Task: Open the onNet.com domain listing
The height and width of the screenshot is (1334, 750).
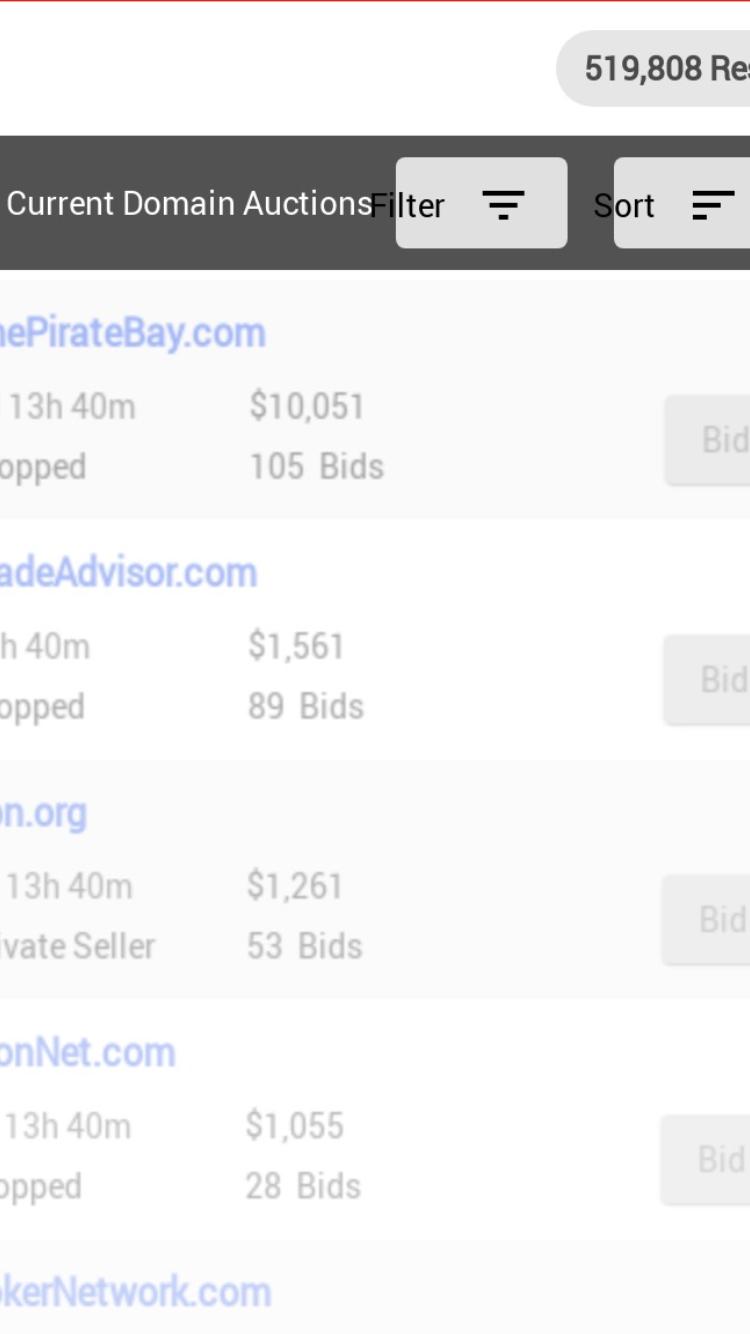Action: 87,1053
